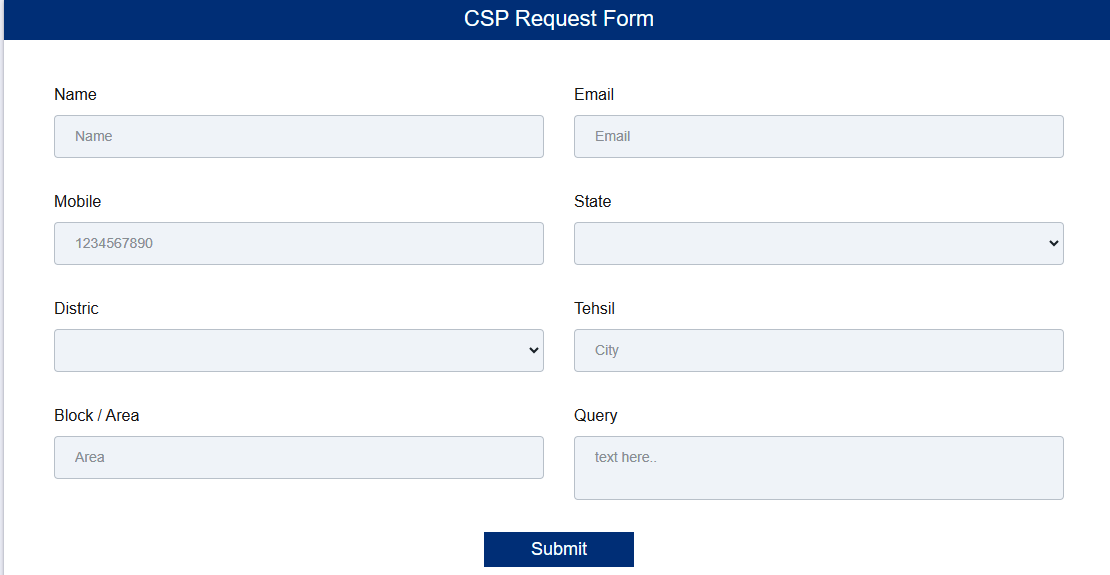The image size is (1110, 575).
Task: Click the Block / Area label text
Action: click(96, 415)
